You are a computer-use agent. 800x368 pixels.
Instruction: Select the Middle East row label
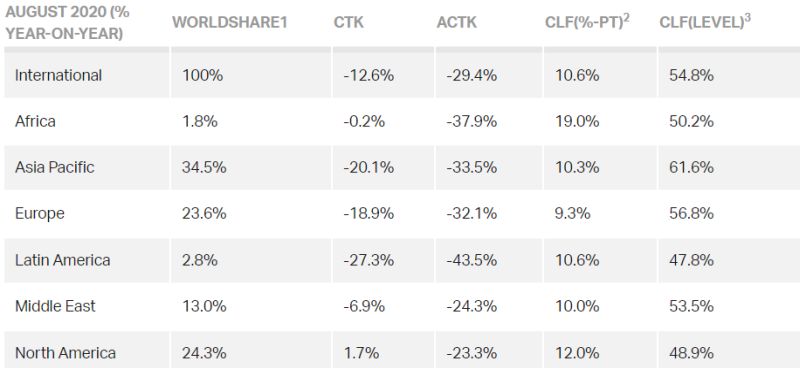point(55,306)
